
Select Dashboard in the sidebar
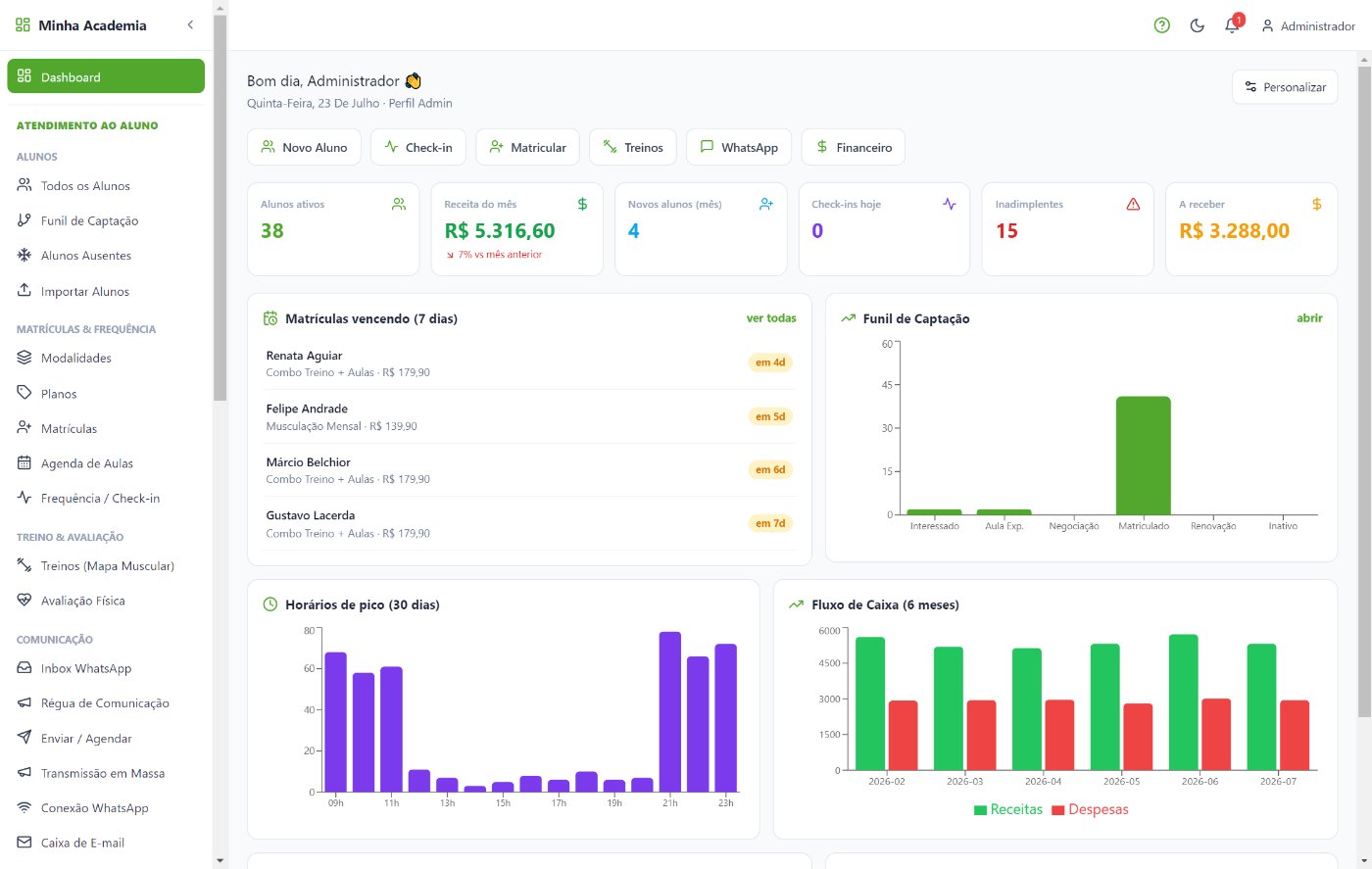[x=106, y=76]
